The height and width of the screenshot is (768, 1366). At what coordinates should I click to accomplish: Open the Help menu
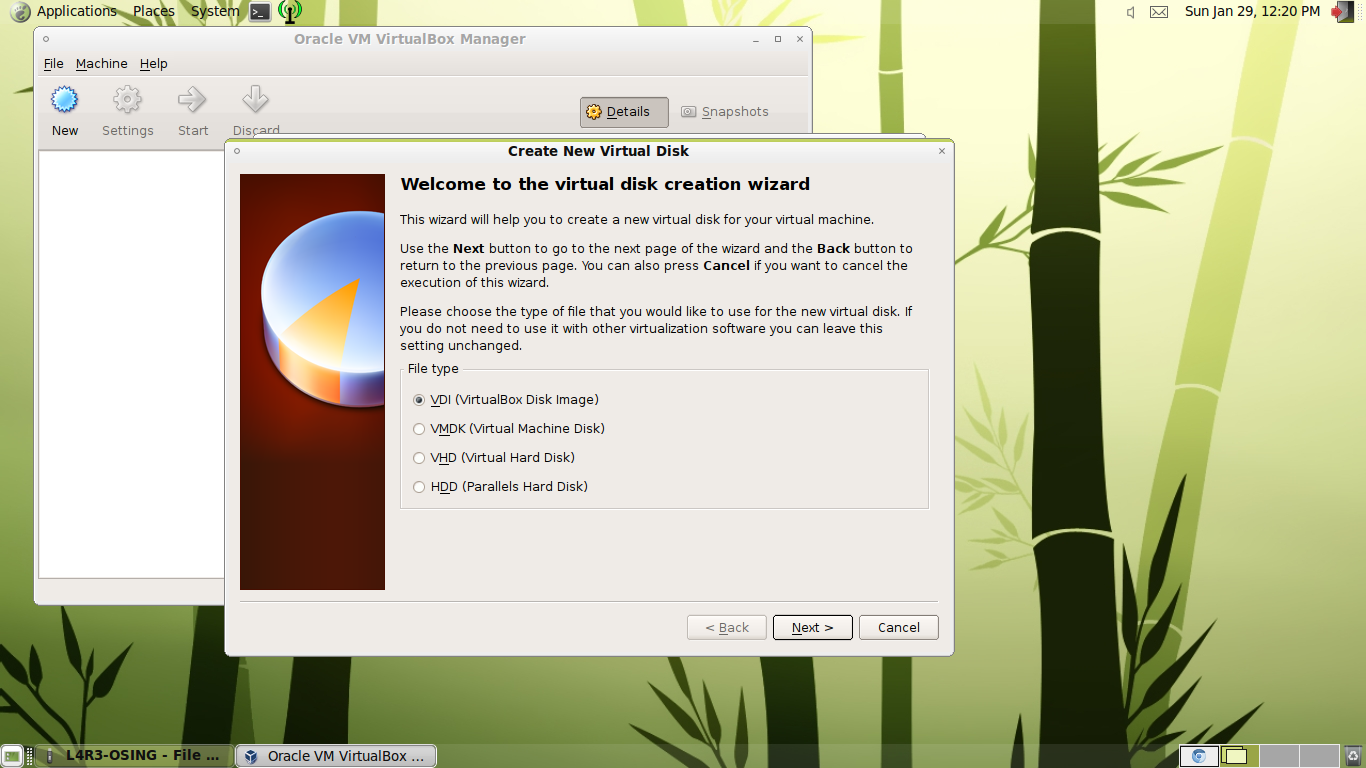[x=153, y=64]
